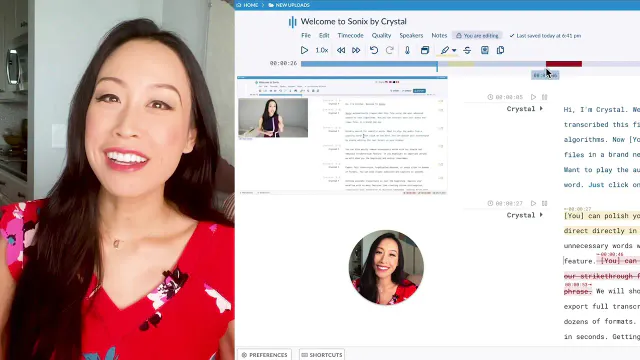
Task: Play the transcript audio
Action: 304,50
